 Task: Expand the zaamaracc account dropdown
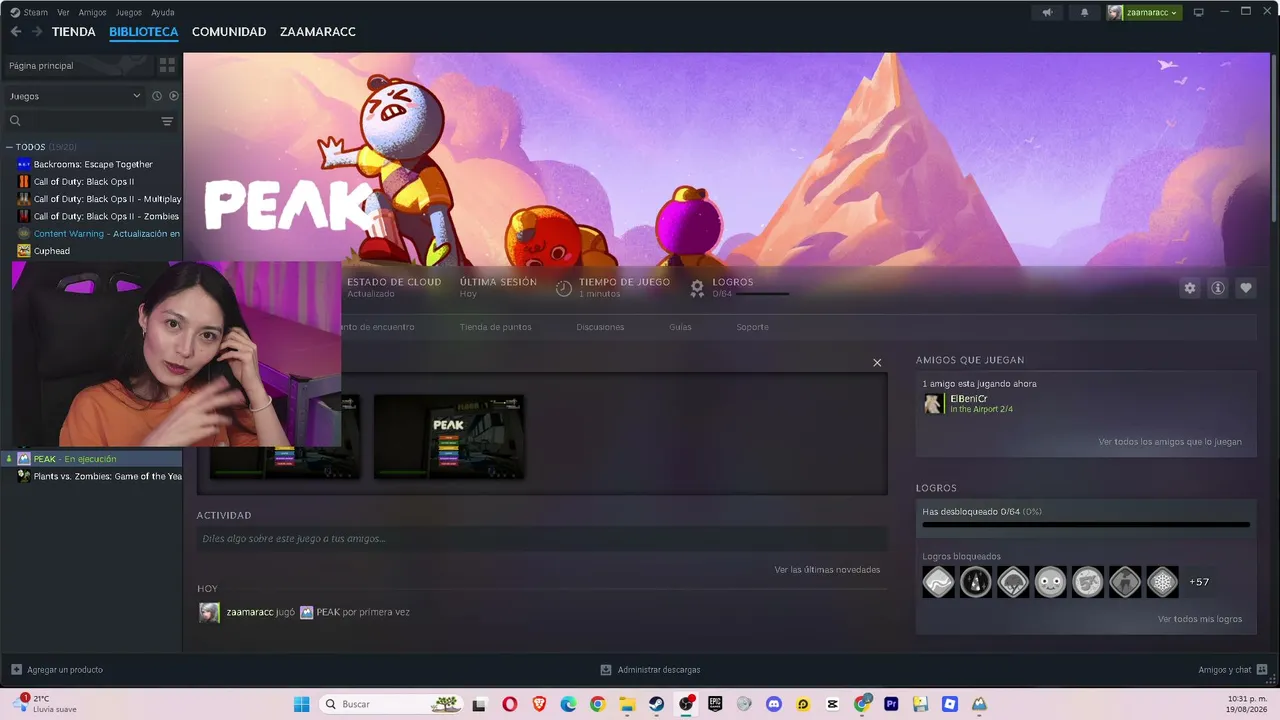click(x=1143, y=12)
